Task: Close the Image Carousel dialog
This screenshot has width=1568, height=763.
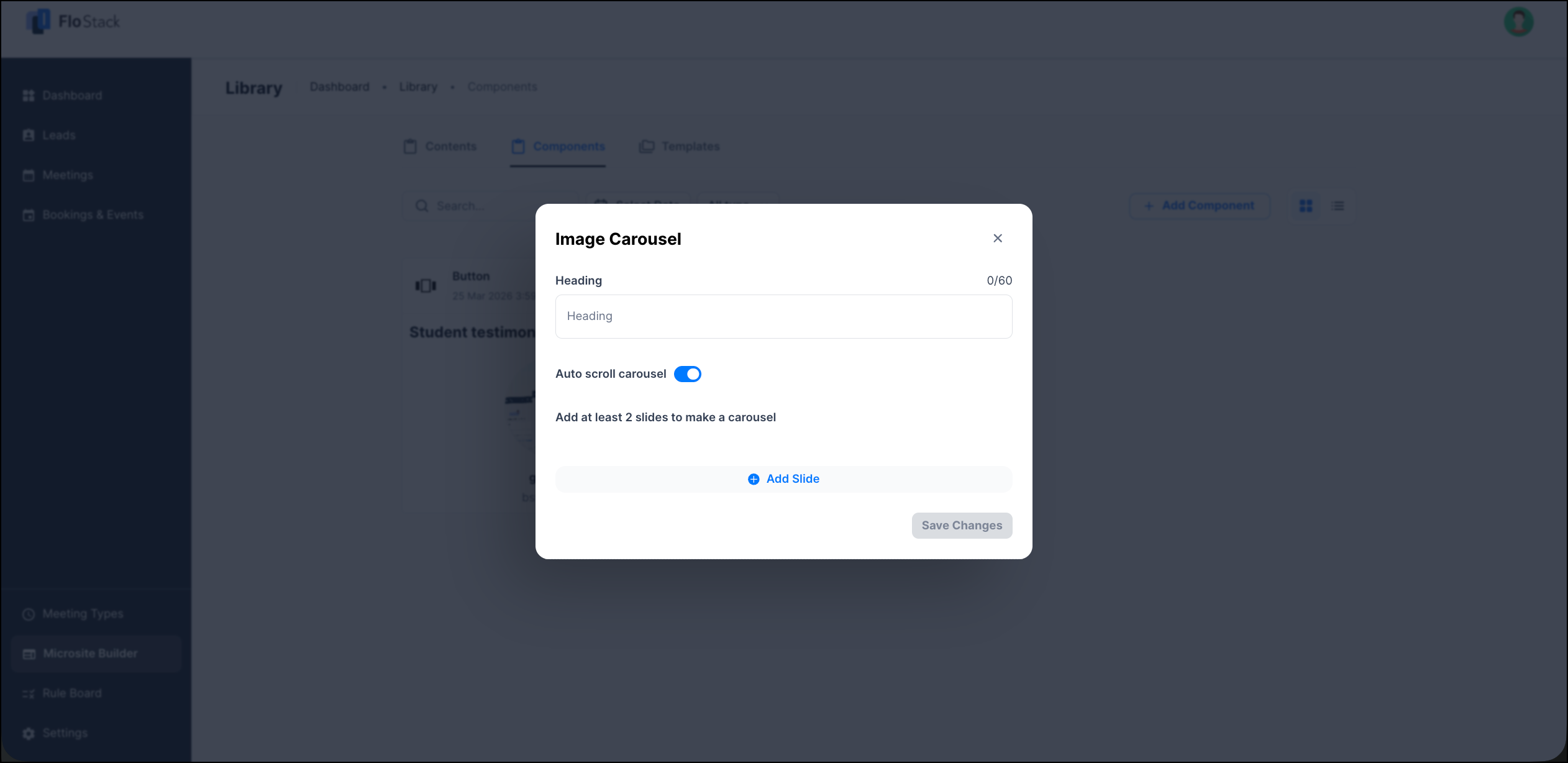Action: click(998, 239)
